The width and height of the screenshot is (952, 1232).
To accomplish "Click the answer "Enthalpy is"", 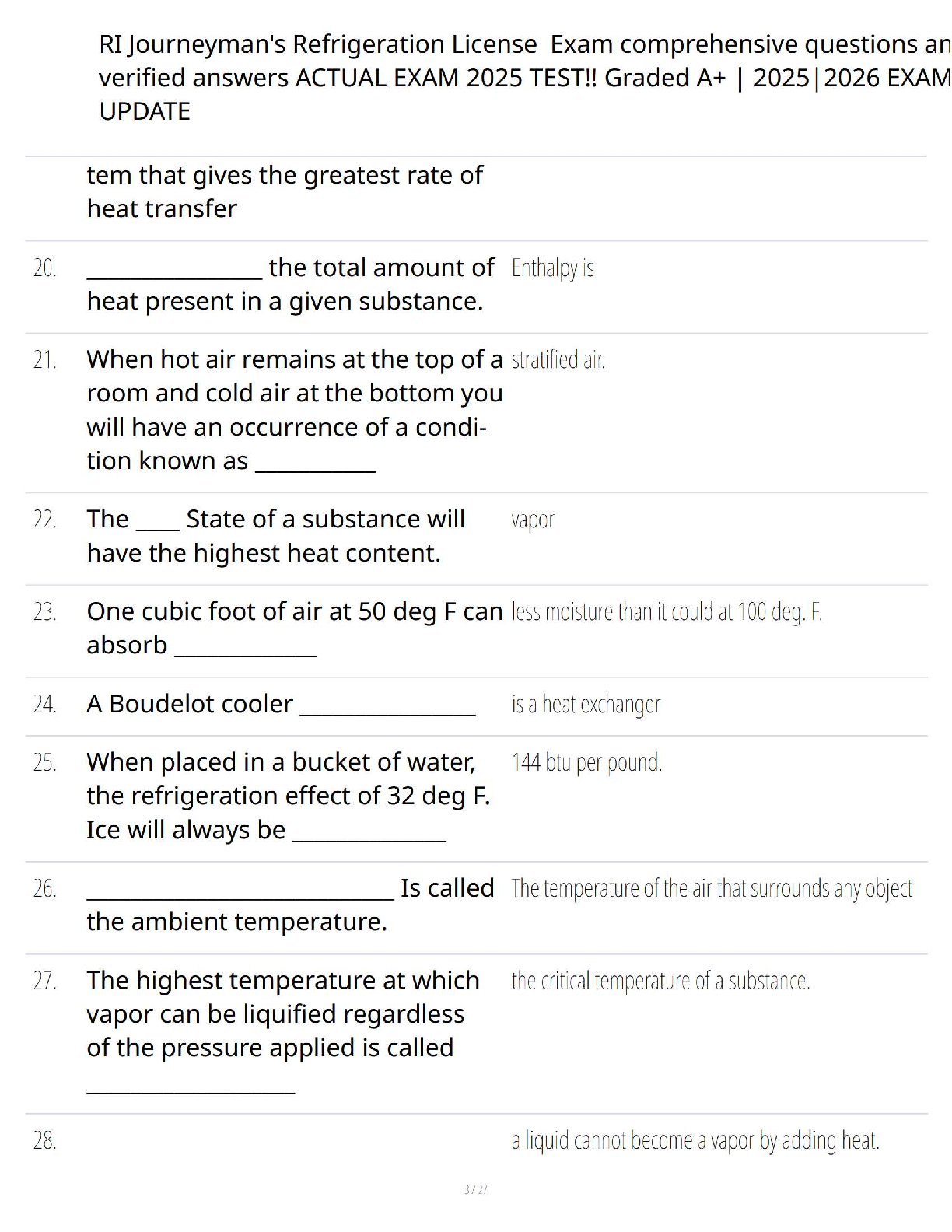I will point(552,268).
